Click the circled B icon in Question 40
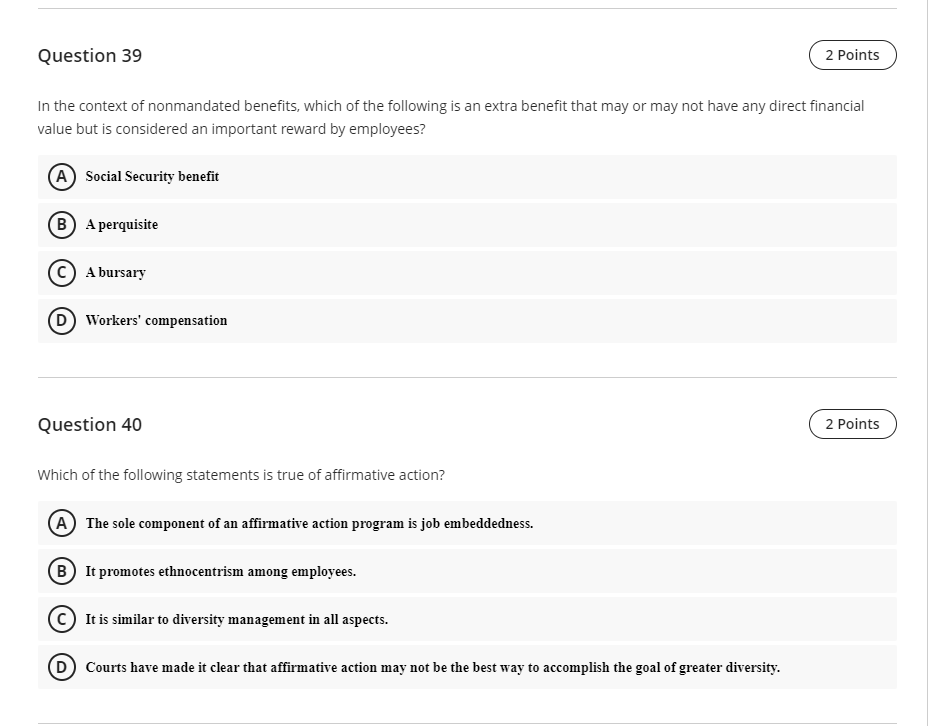 pyautogui.click(x=61, y=571)
